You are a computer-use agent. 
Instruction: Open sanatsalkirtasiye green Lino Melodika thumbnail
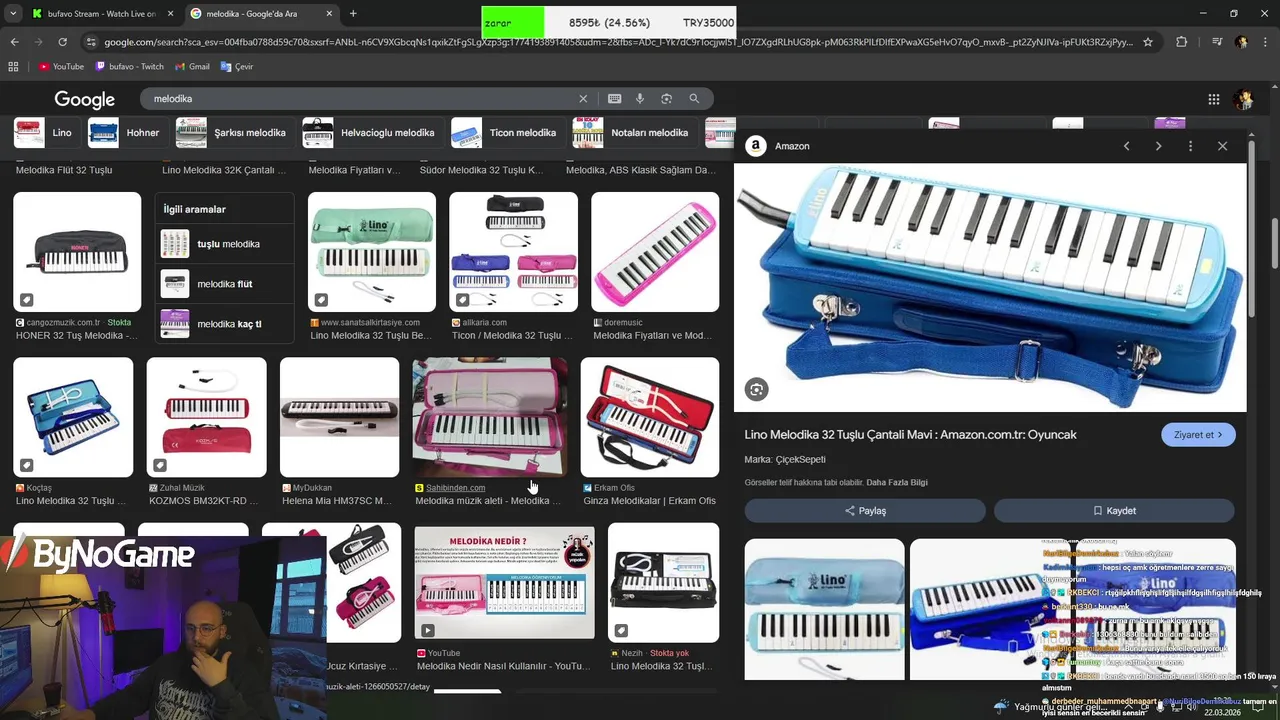point(372,252)
